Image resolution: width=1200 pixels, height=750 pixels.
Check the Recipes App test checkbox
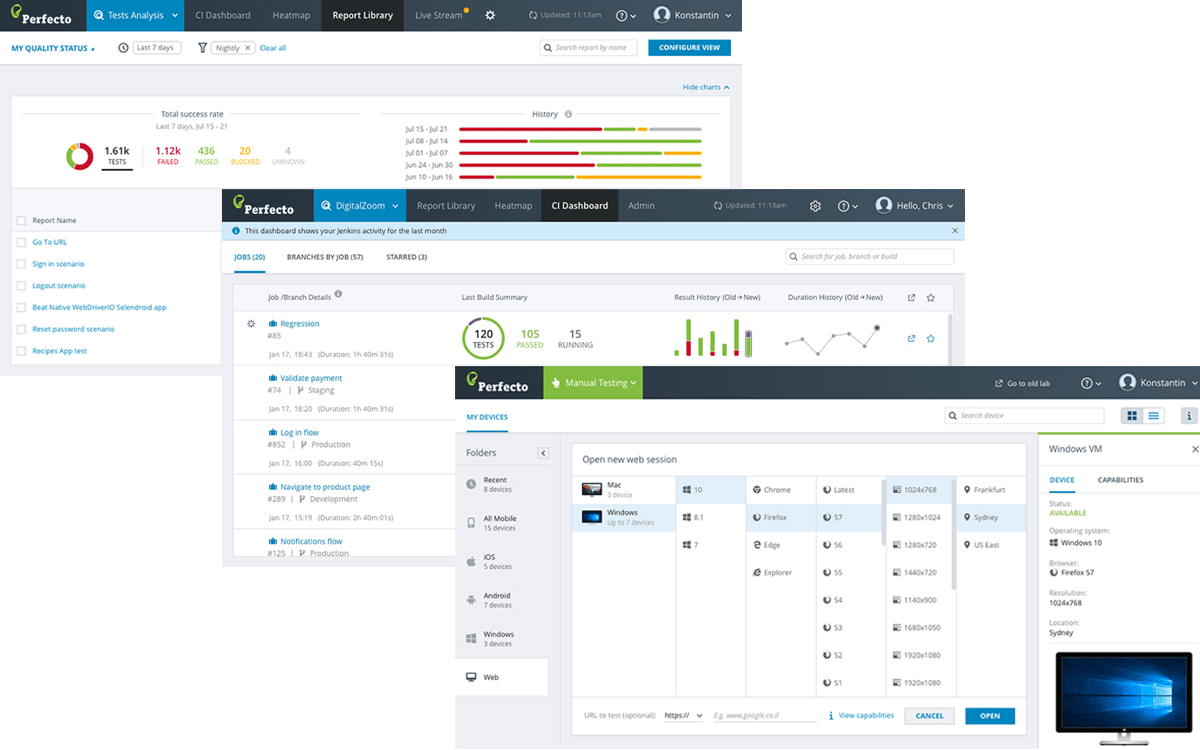click(22, 351)
